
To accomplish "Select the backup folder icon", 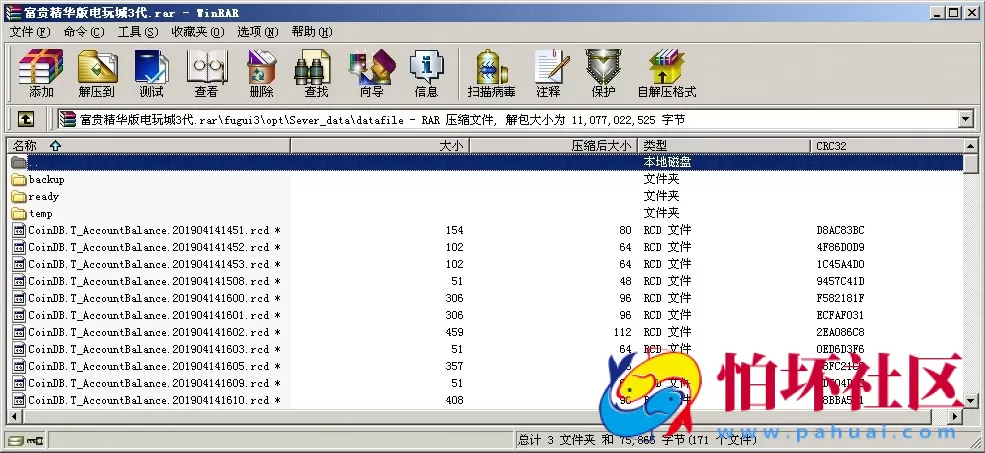I will pos(19,179).
